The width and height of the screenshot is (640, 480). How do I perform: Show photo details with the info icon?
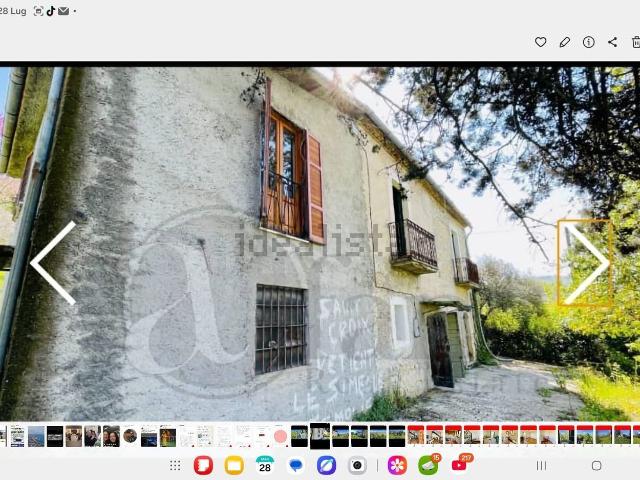589,42
